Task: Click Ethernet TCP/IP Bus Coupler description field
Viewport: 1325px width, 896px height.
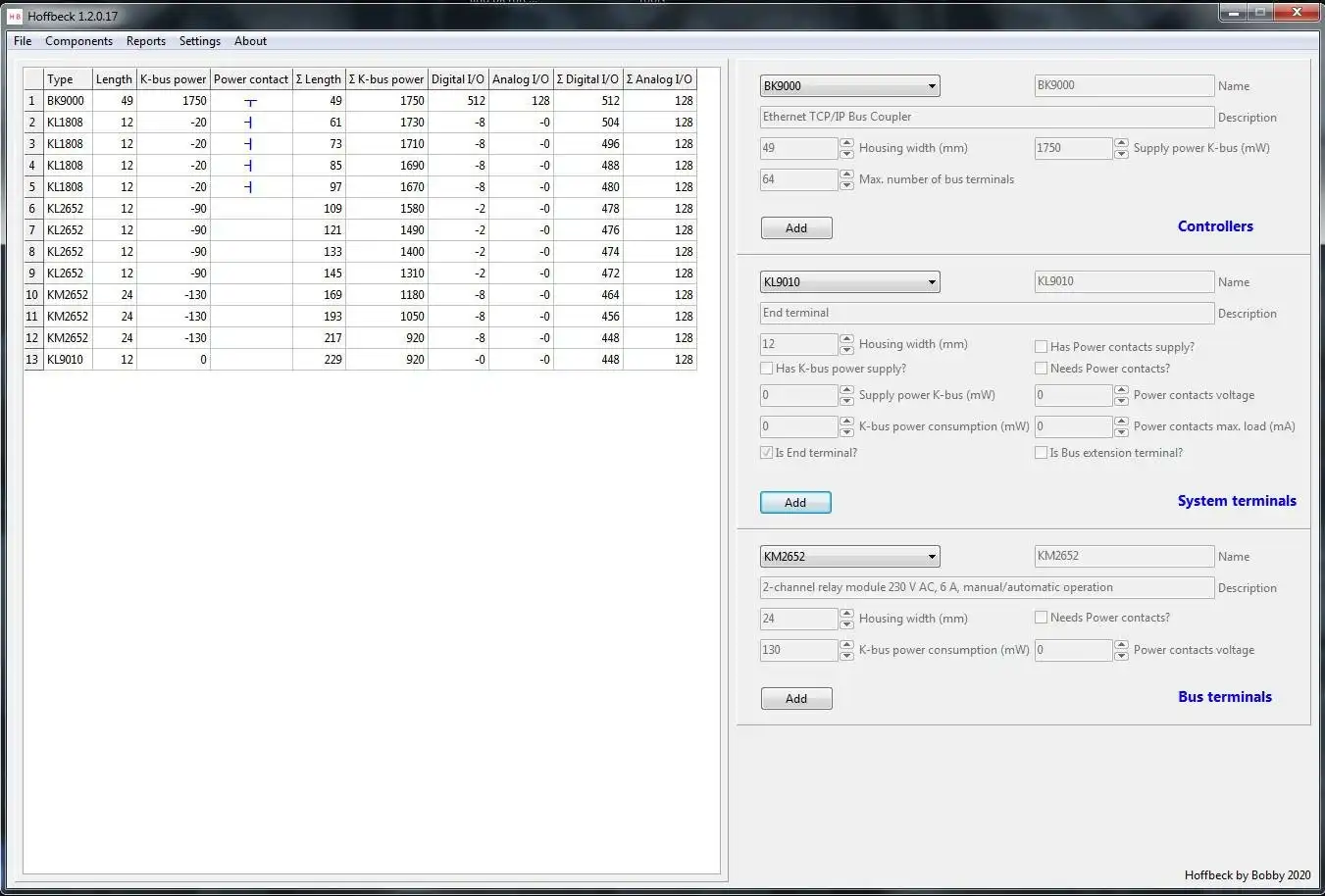Action: click(987, 117)
